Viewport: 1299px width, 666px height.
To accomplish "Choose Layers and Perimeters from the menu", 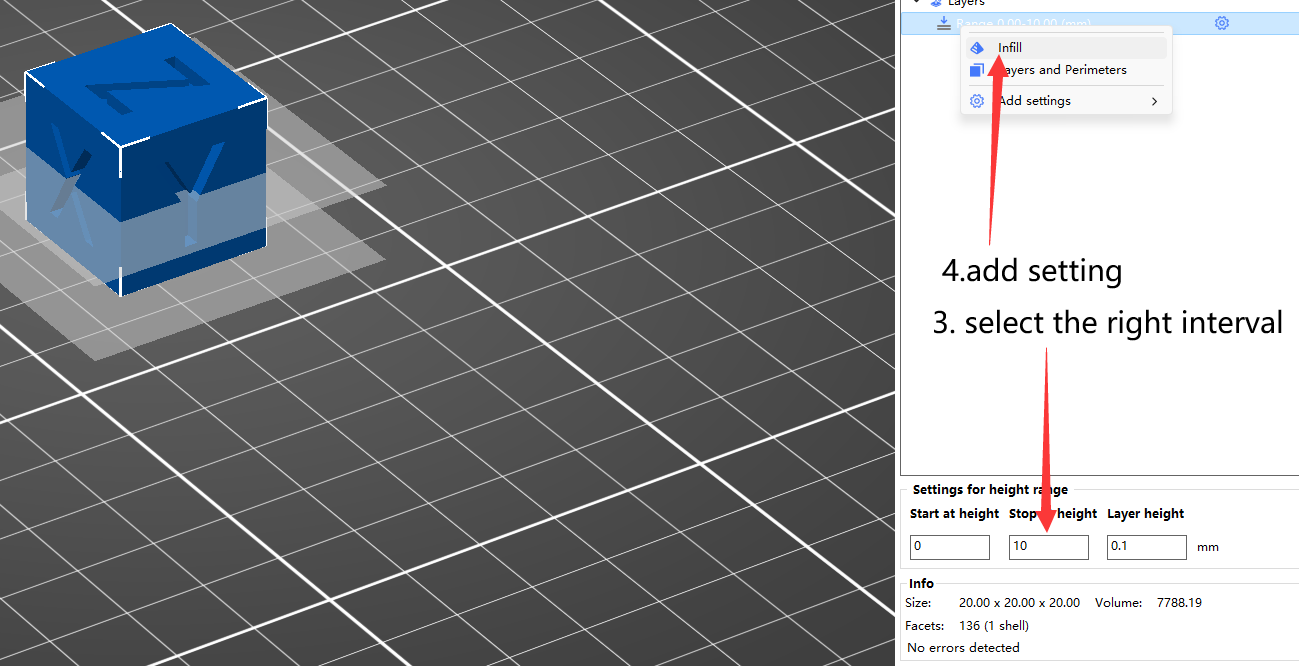I will [x=1066, y=70].
